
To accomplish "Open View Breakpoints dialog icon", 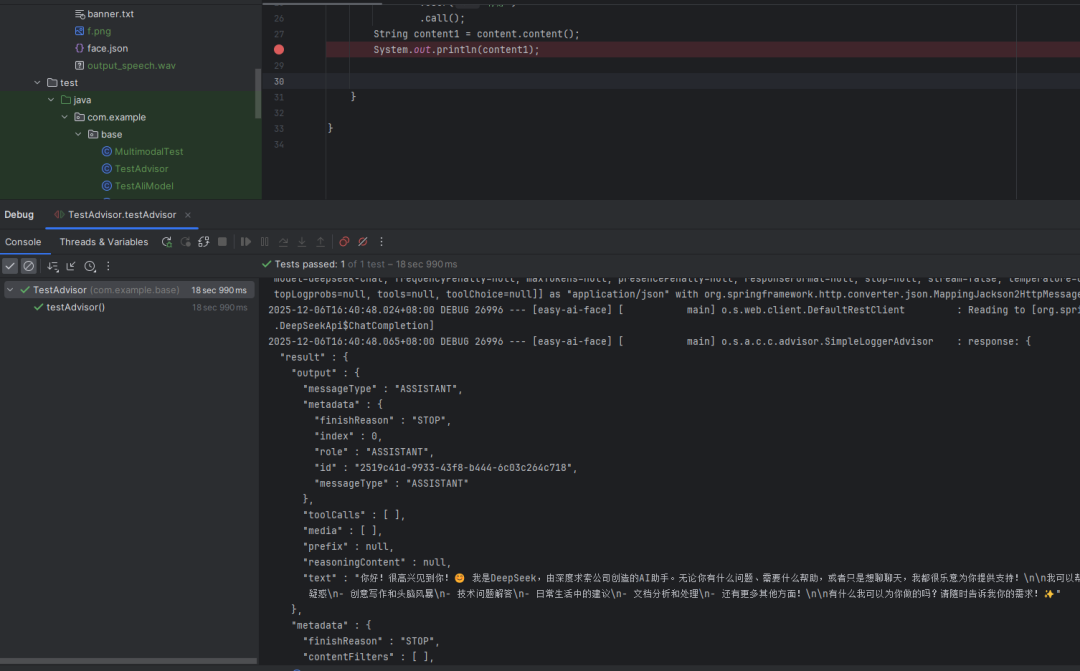I will click(x=344, y=242).
